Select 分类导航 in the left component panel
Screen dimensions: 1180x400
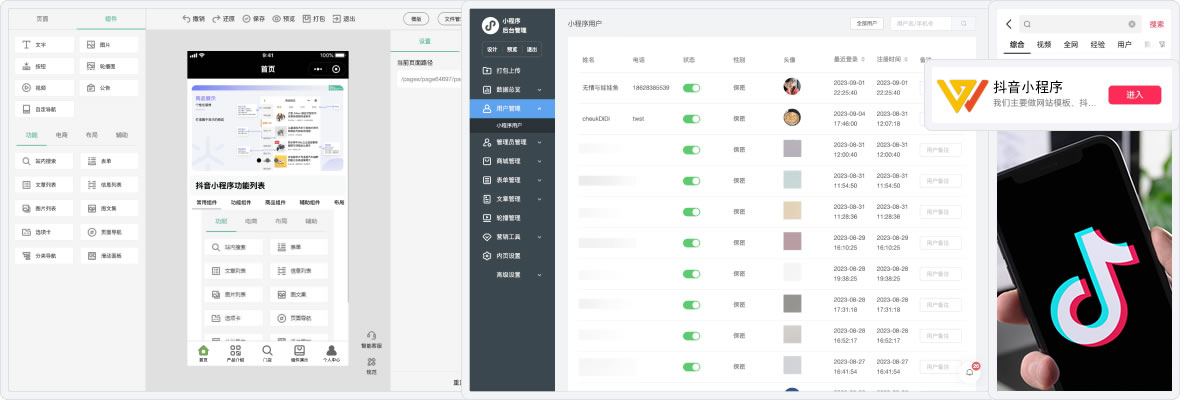44,256
